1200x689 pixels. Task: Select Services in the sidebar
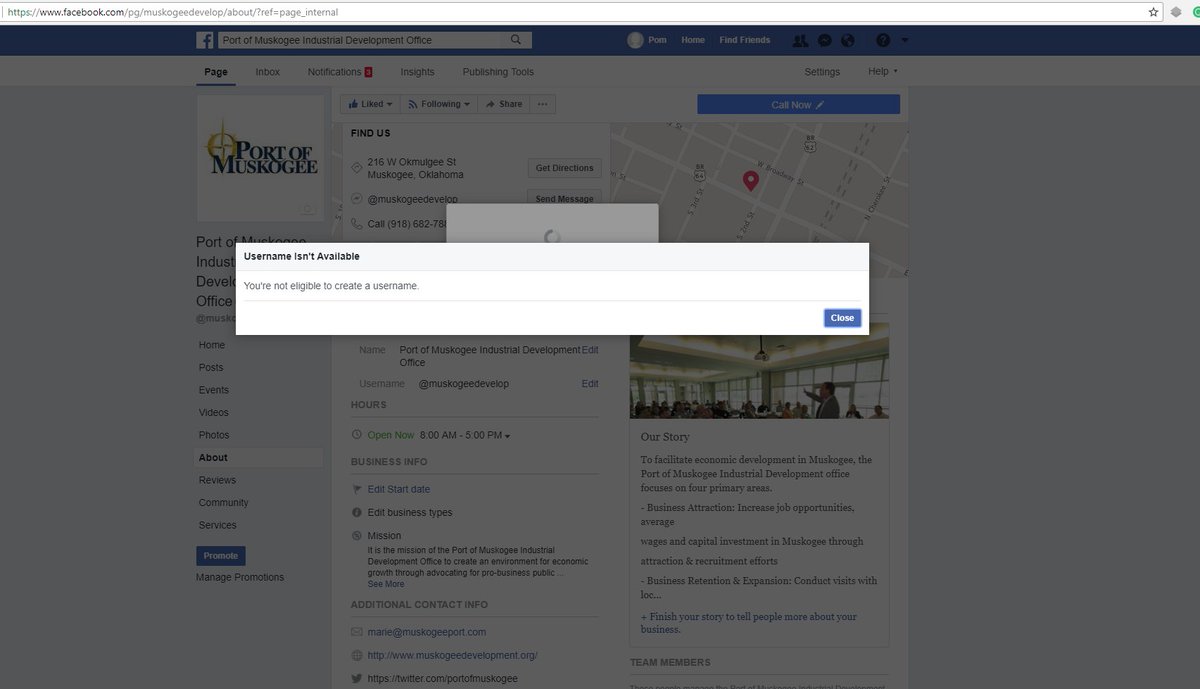click(218, 525)
